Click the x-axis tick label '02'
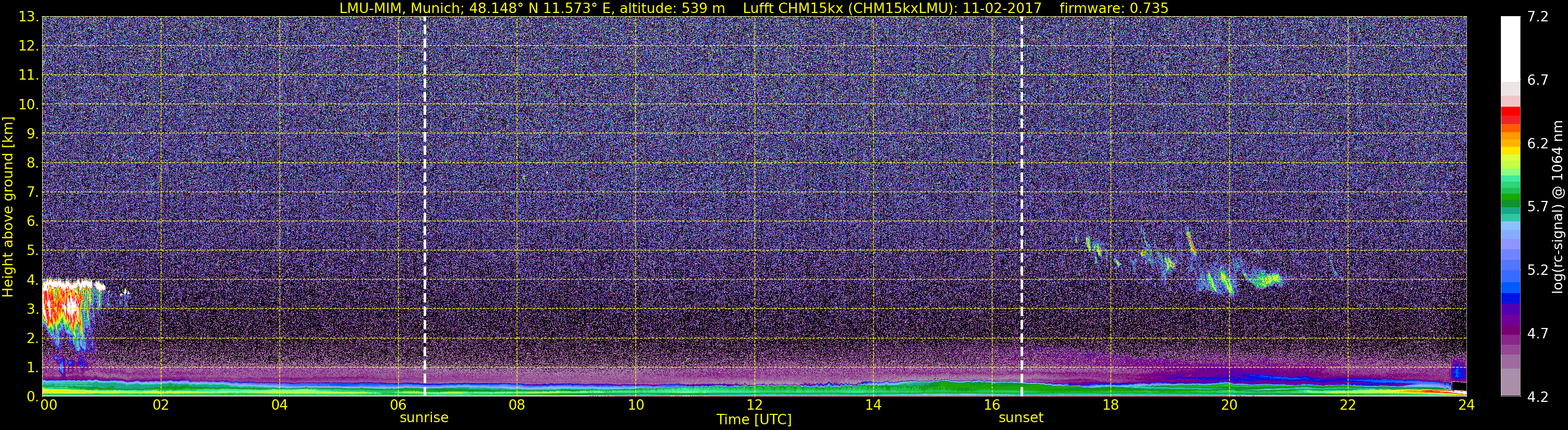The height and width of the screenshot is (430, 1568). 160,405
